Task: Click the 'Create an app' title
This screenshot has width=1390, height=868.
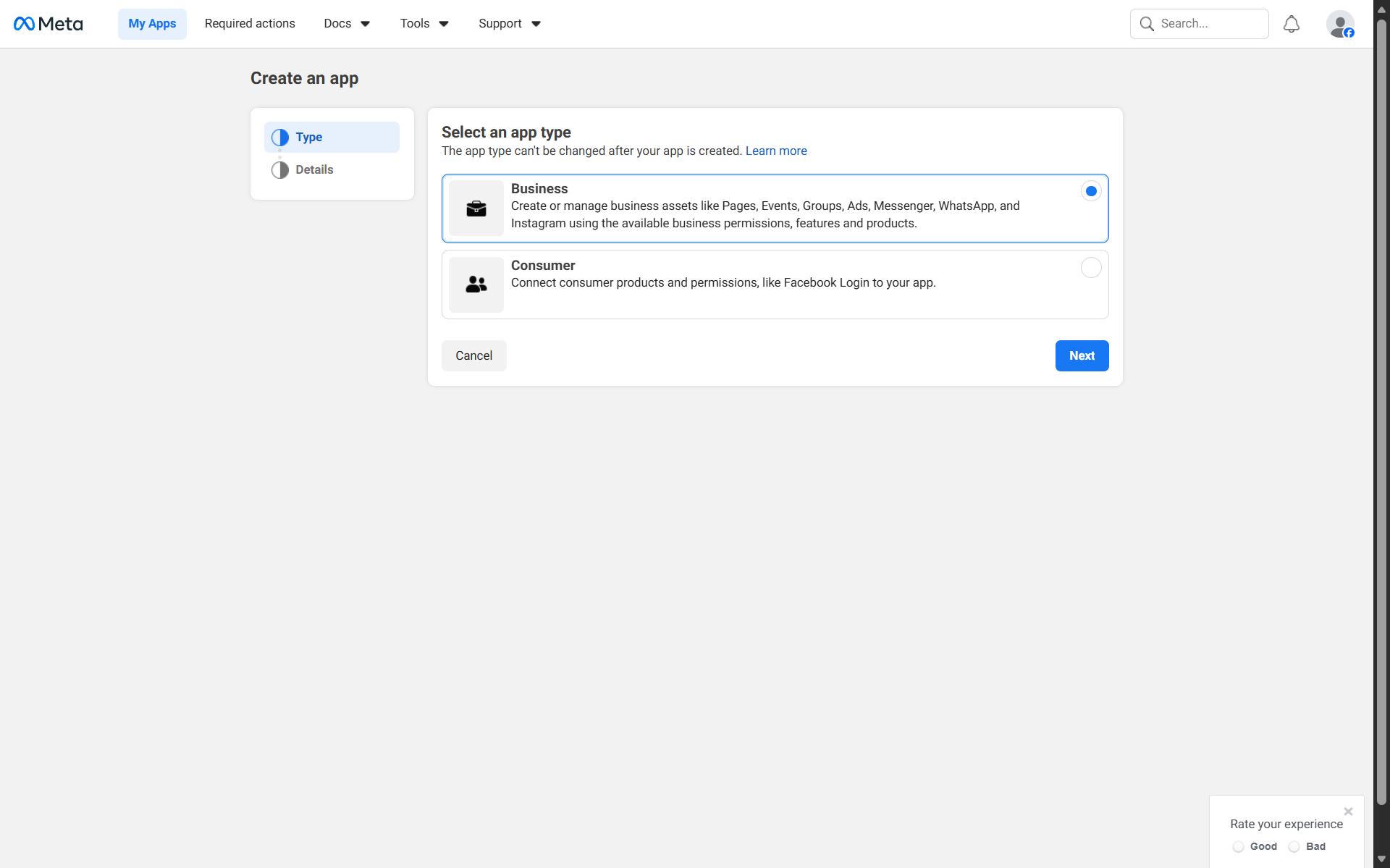Action: [x=304, y=79]
